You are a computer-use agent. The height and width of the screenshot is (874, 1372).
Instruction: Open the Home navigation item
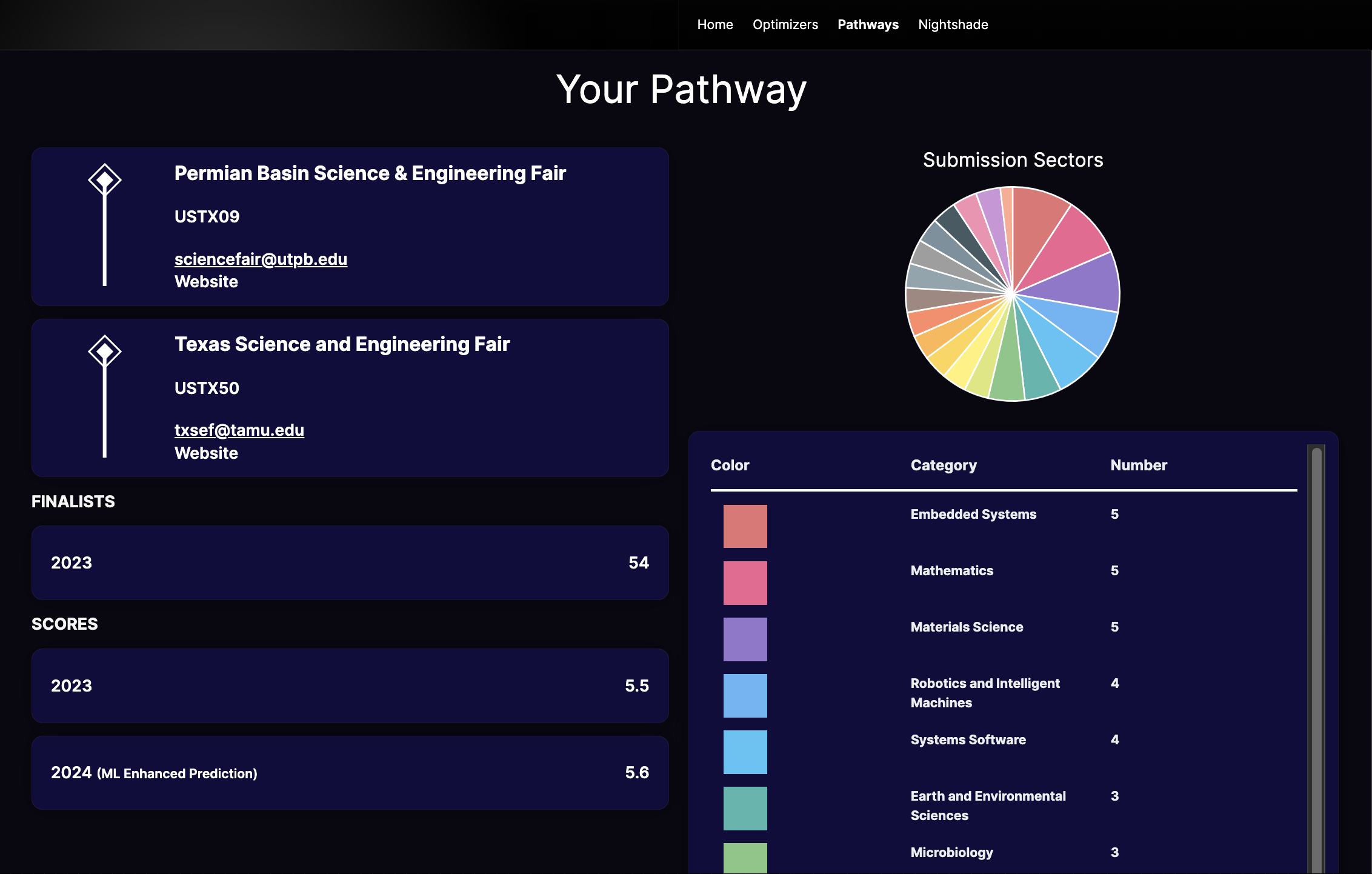point(715,25)
